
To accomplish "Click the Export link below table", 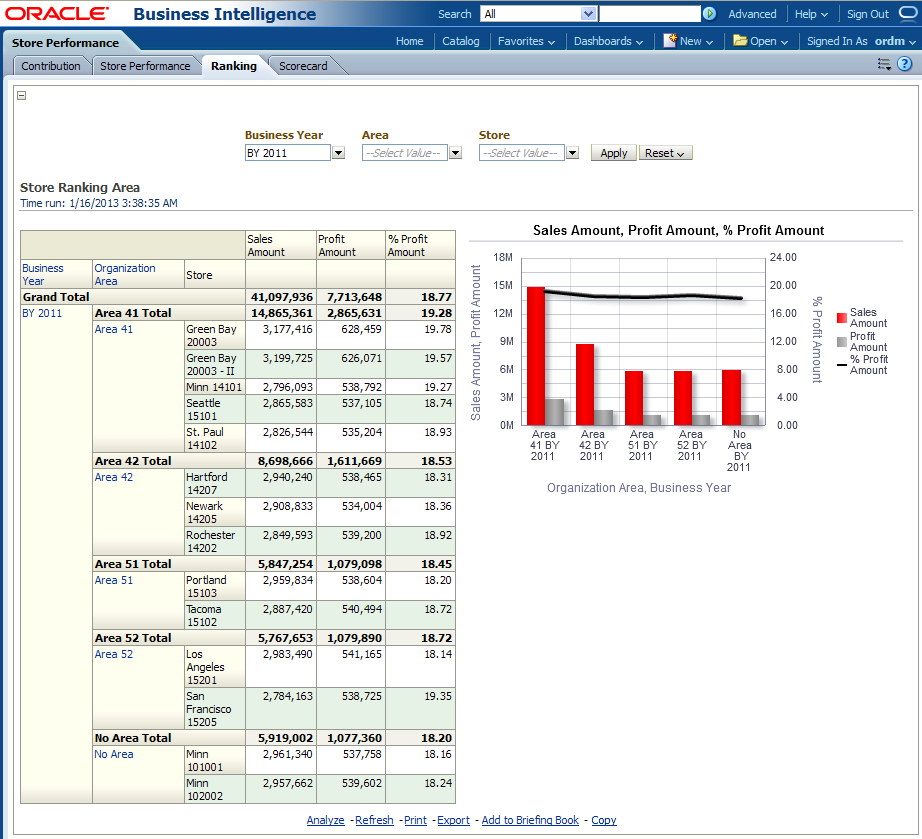I will pos(453,820).
